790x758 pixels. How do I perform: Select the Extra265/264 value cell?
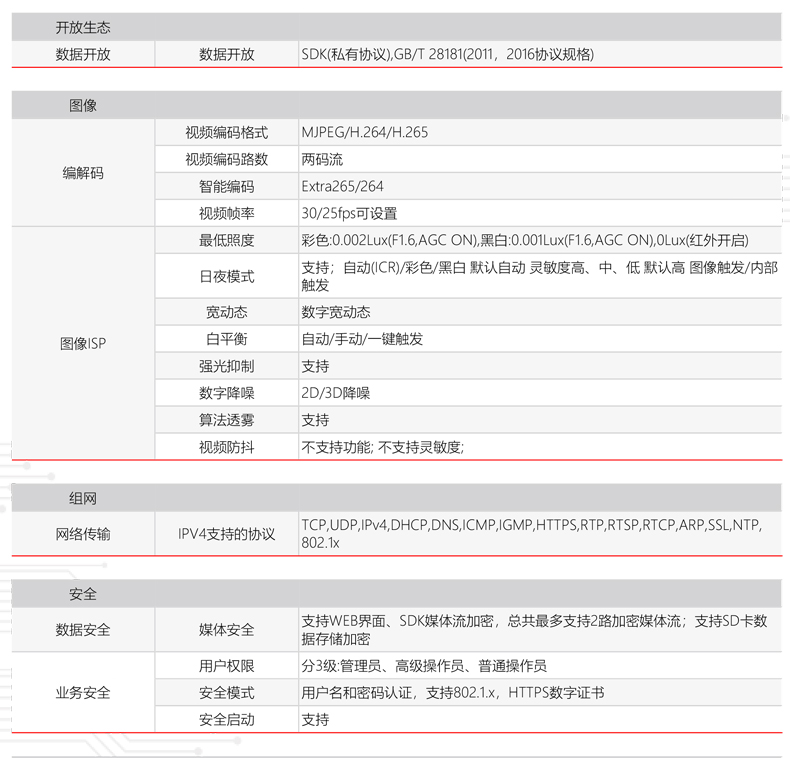(342, 186)
